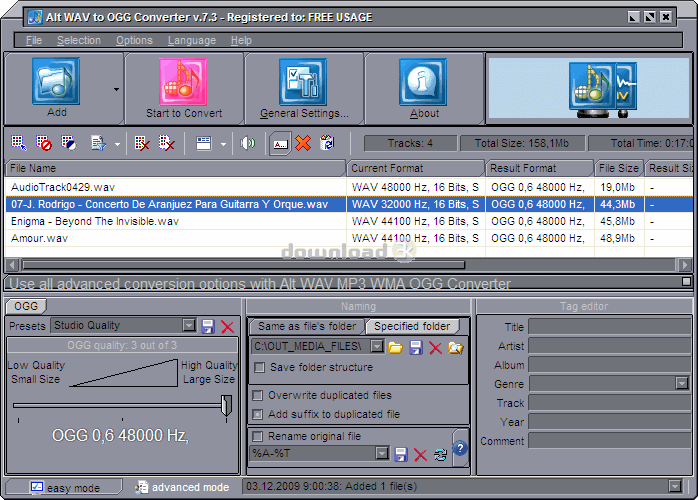Viewport: 698px width, 500px height.
Task: Click the invert selection icon
Action: pyautogui.click(x=69, y=143)
